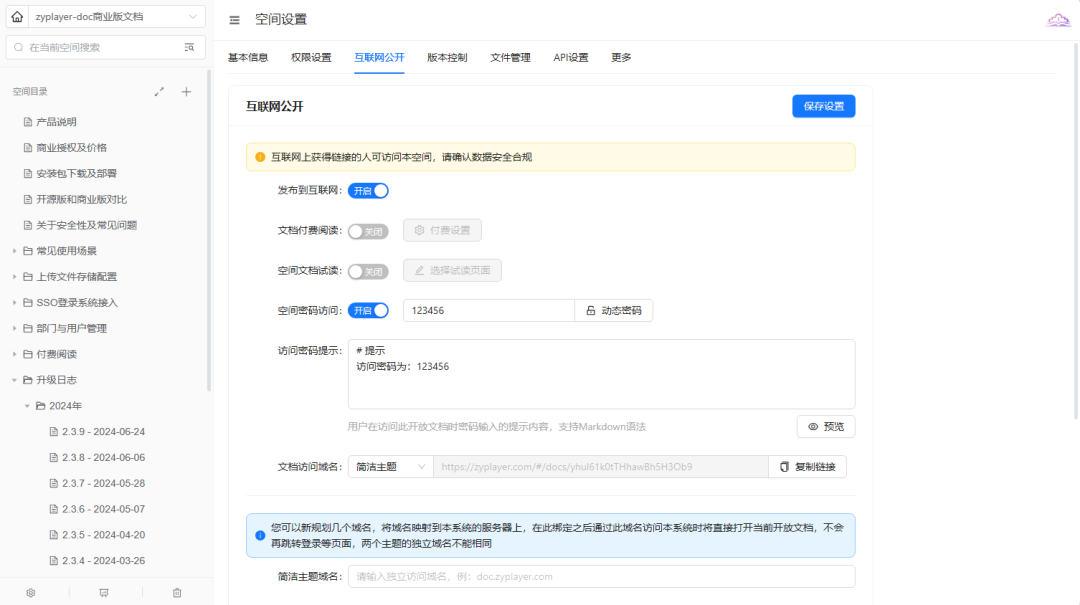Enable the 文档付费阅读 toggle
Screen dimensions: 1080x605
(x=368, y=231)
